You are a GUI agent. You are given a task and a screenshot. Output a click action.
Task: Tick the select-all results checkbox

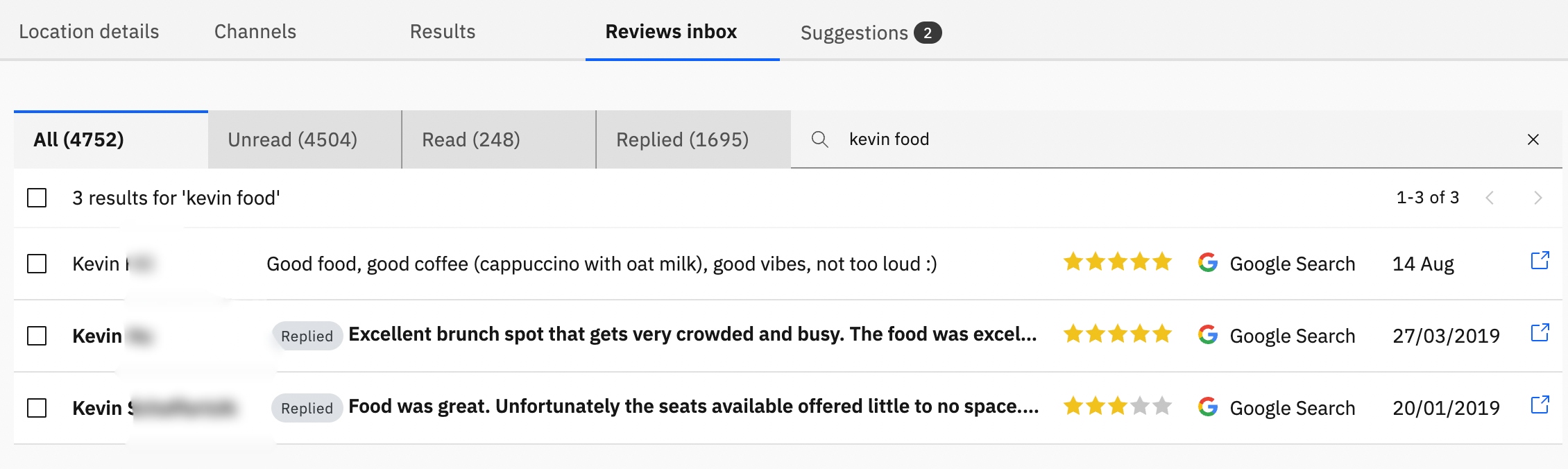click(37, 198)
